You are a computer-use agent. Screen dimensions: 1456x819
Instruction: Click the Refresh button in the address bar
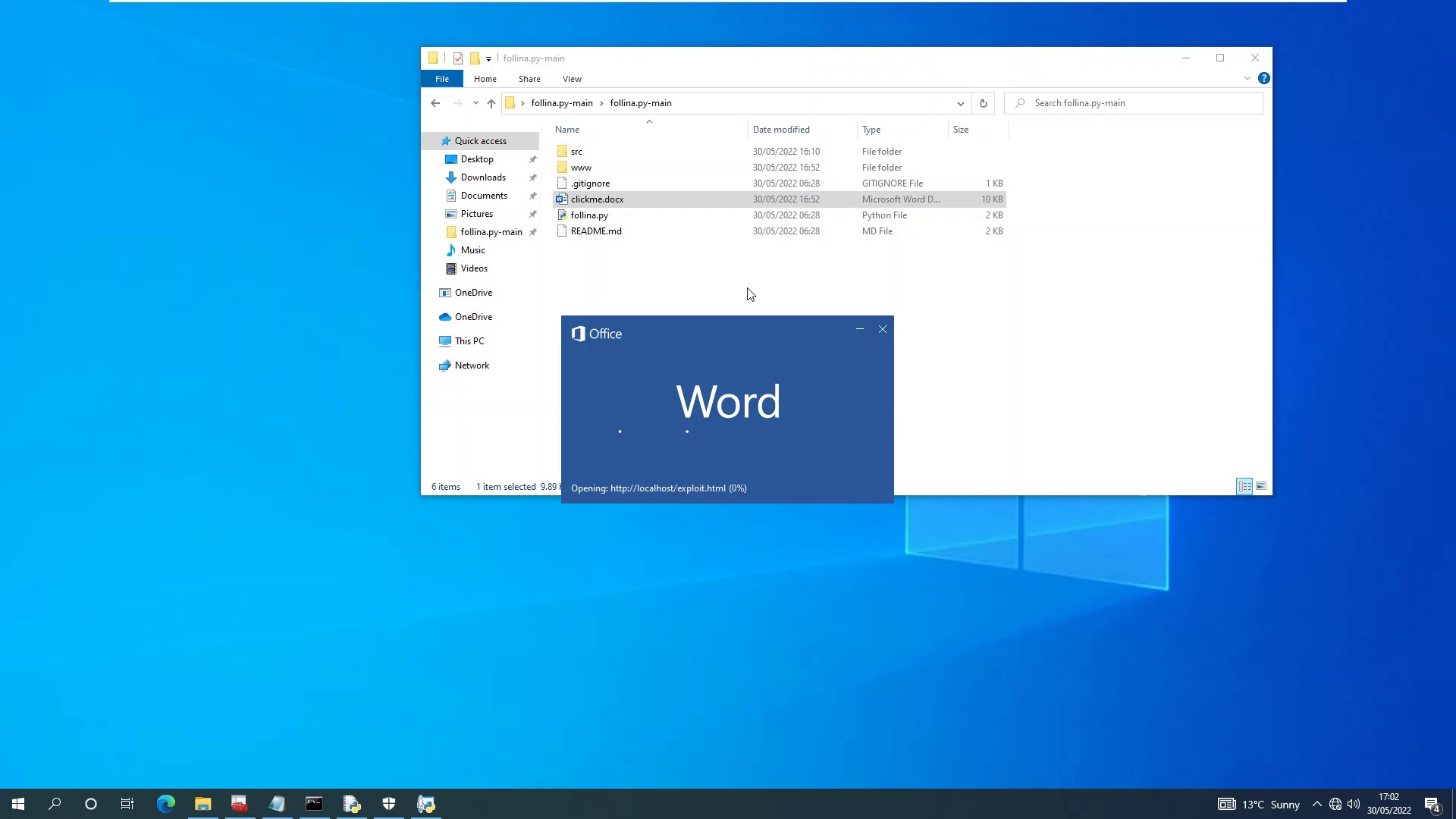point(983,103)
